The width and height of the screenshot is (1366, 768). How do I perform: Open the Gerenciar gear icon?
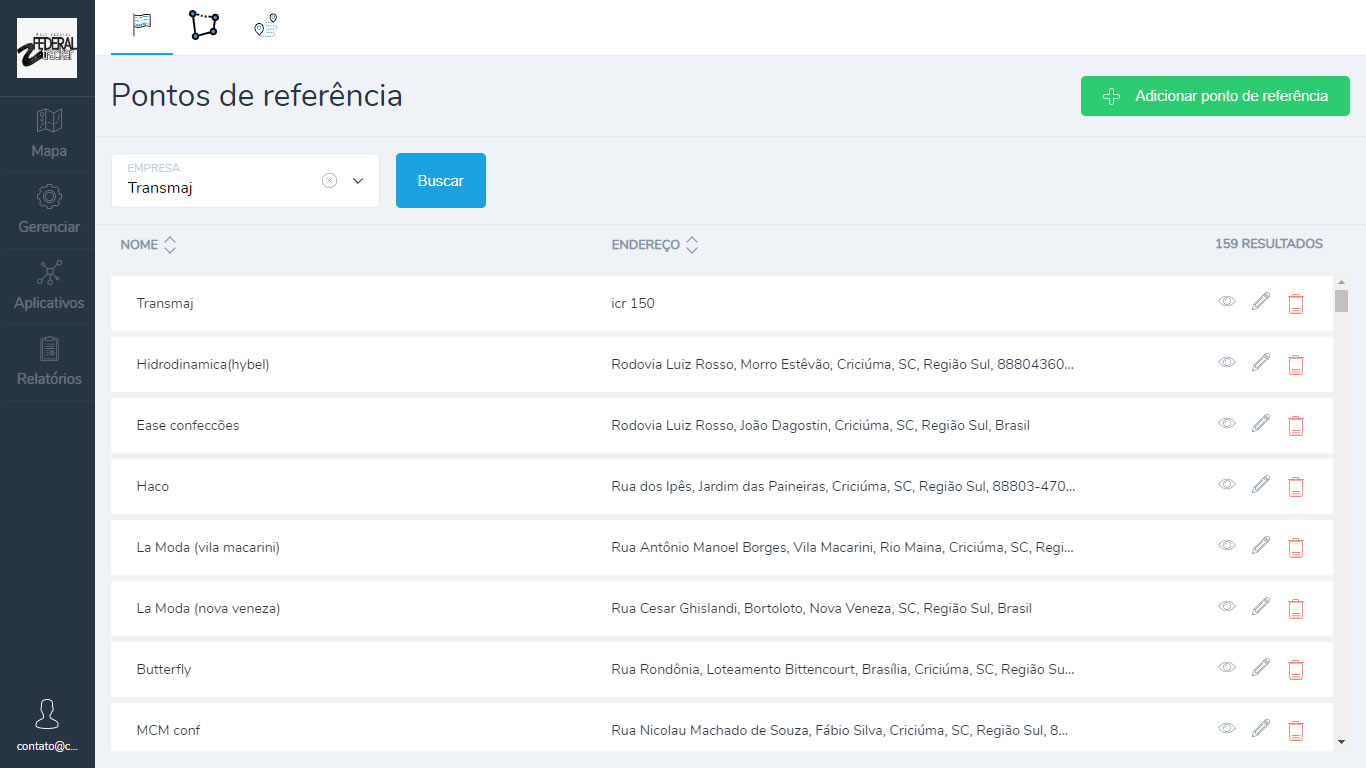pos(47,210)
